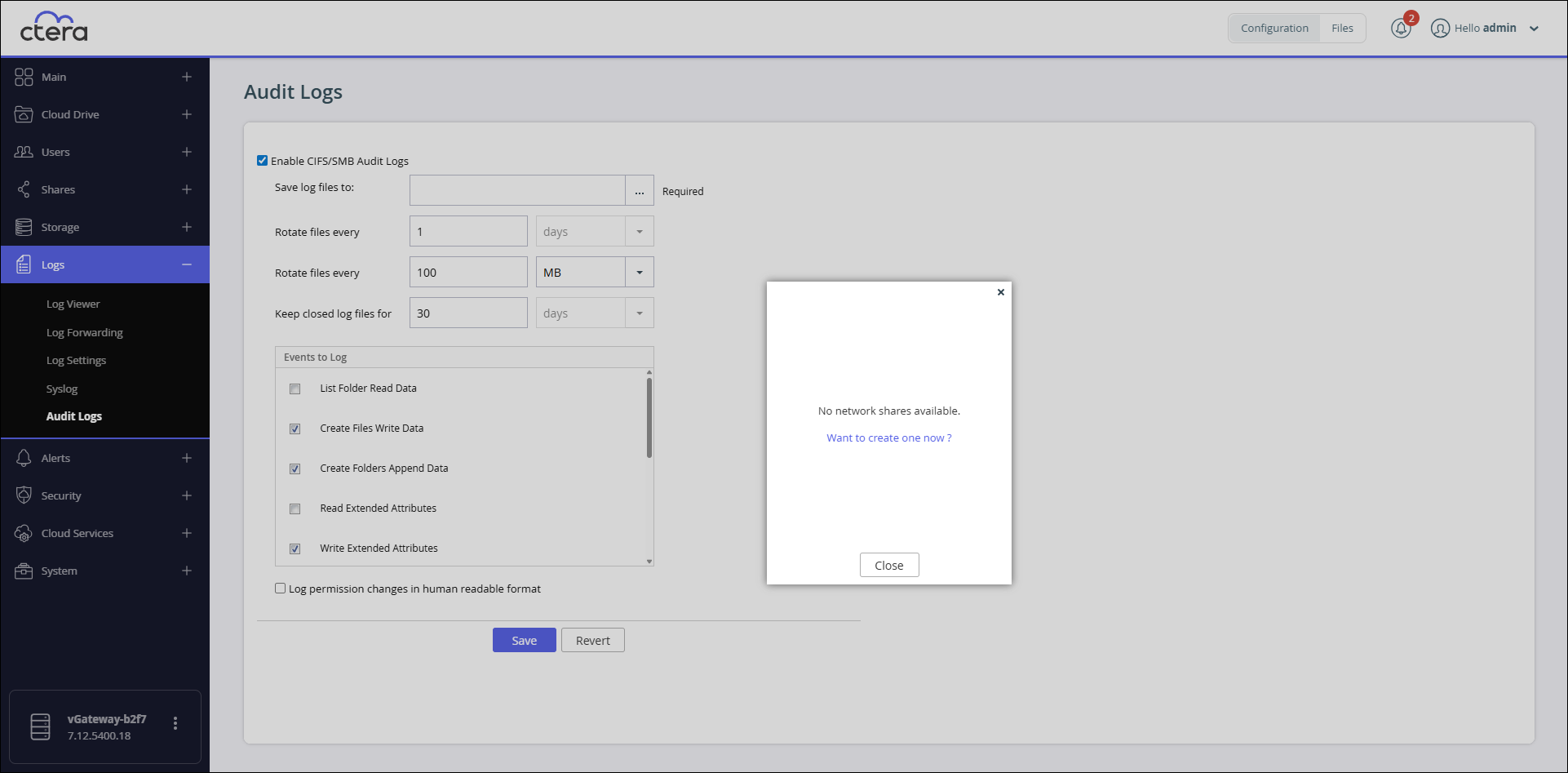Expand the Cloud Services section plus
1568x773 pixels.
(x=187, y=533)
